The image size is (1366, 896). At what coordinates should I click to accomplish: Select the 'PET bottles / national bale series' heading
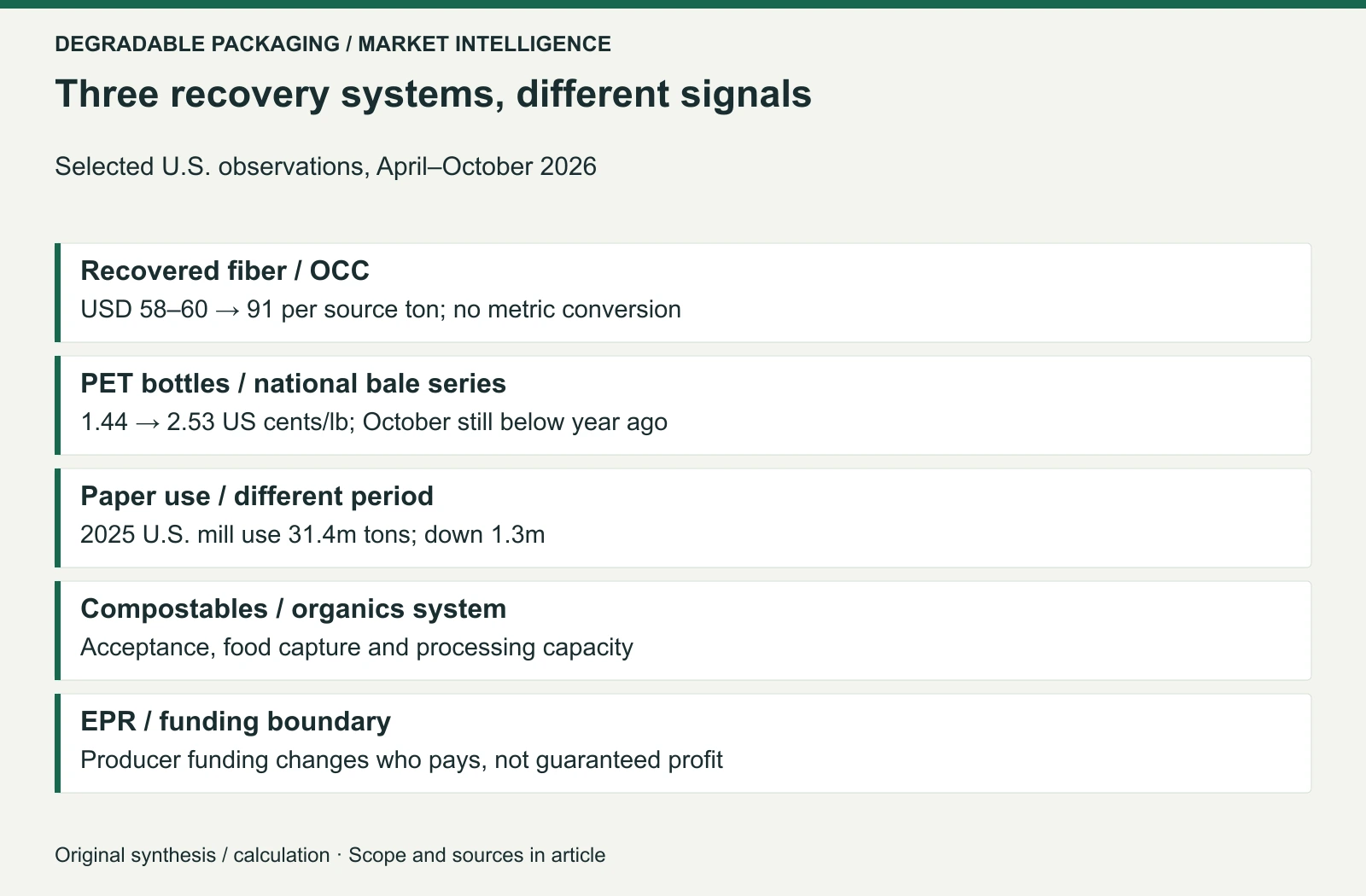coord(293,383)
